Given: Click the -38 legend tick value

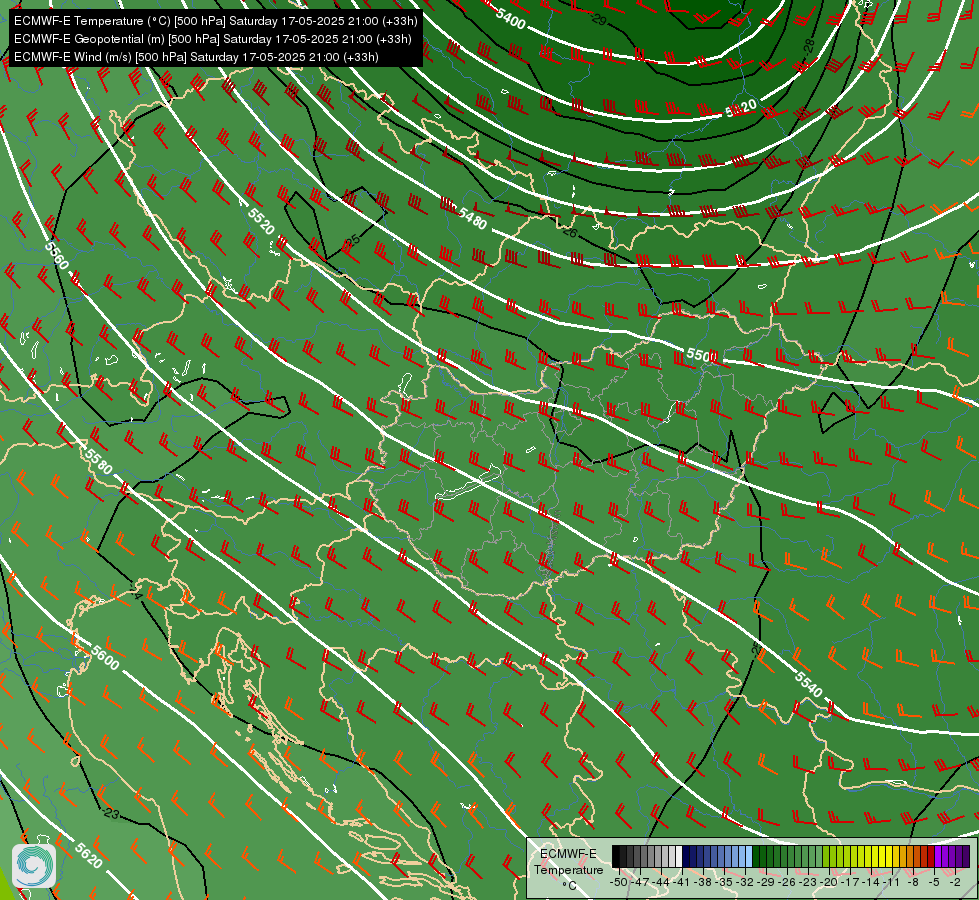Looking at the screenshot, I should (x=703, y=882).
